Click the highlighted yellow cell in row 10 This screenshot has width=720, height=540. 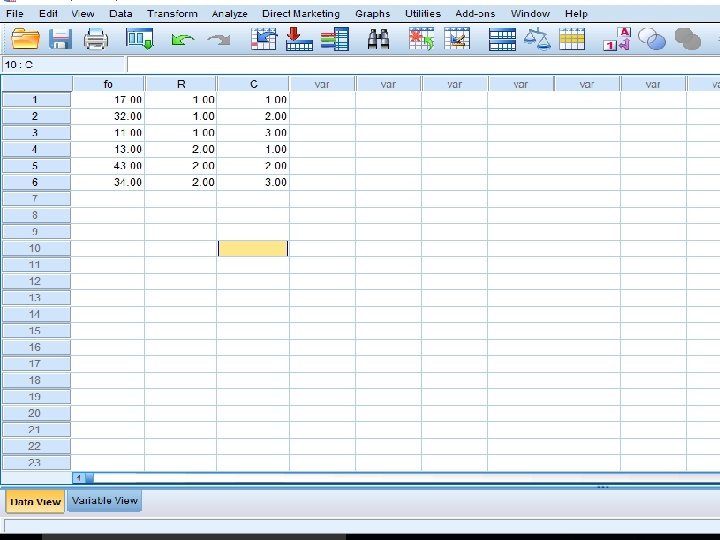(253, 248)
